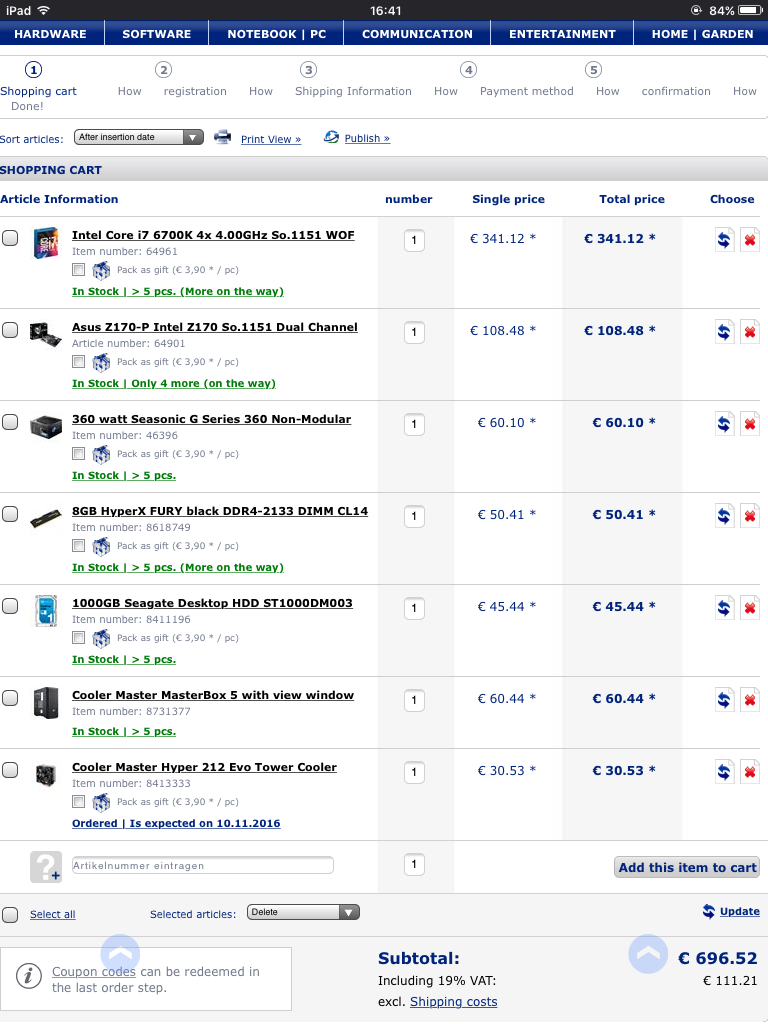
Task: Click the Publish link
Action: (367, 138)
